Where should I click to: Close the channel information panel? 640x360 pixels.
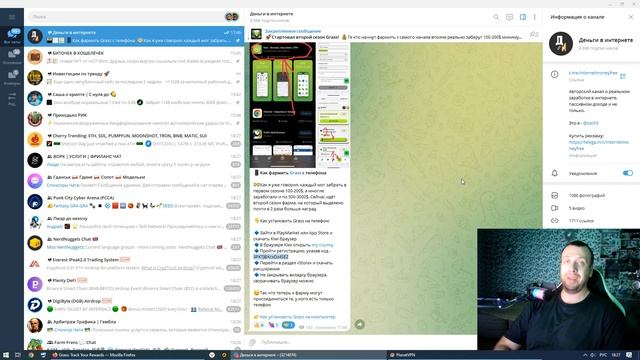(631, 17)
